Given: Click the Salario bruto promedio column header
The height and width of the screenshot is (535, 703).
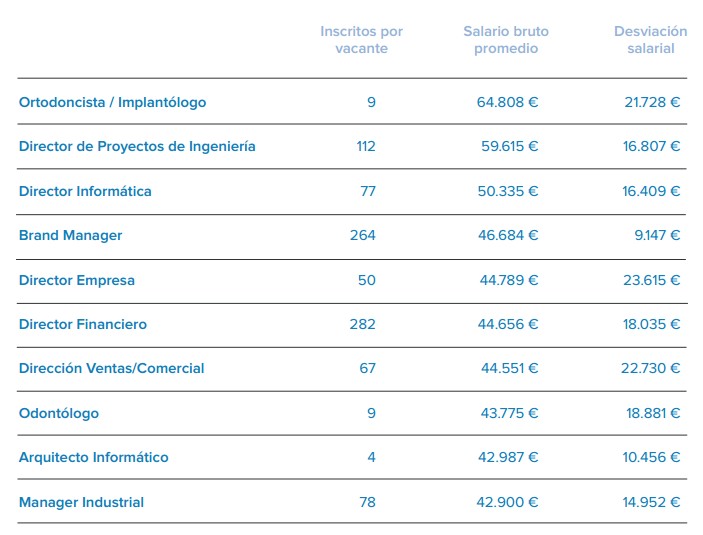Looking at the screenshot, I should [x=506, y=40].
